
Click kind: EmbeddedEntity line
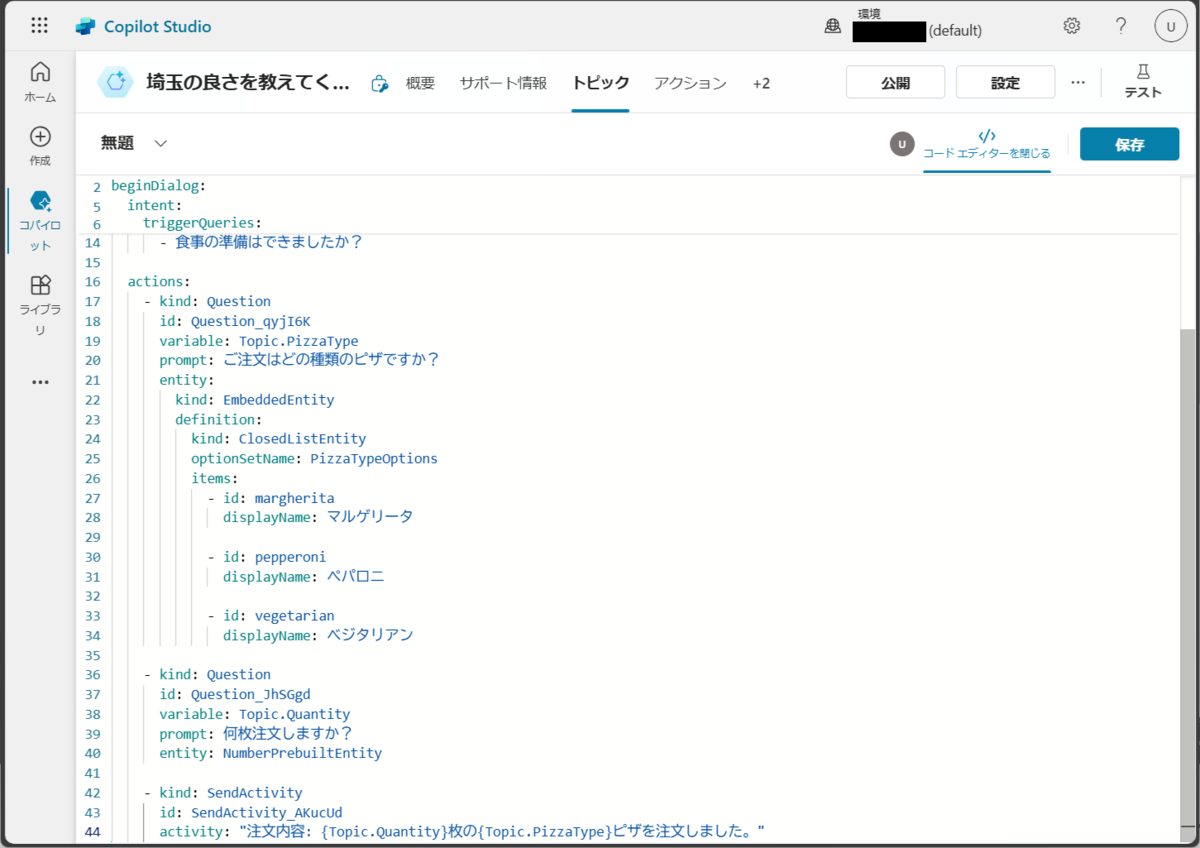tap(254, 400)
